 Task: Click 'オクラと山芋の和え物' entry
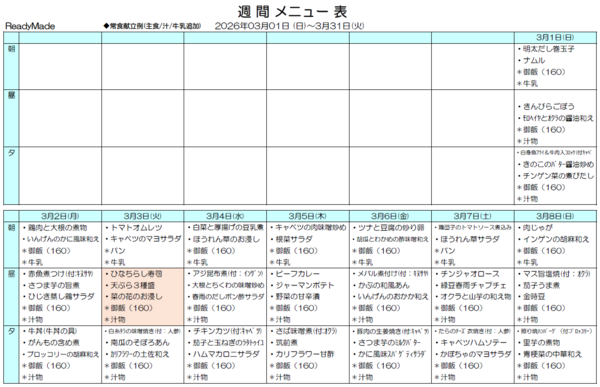[476, 296]
